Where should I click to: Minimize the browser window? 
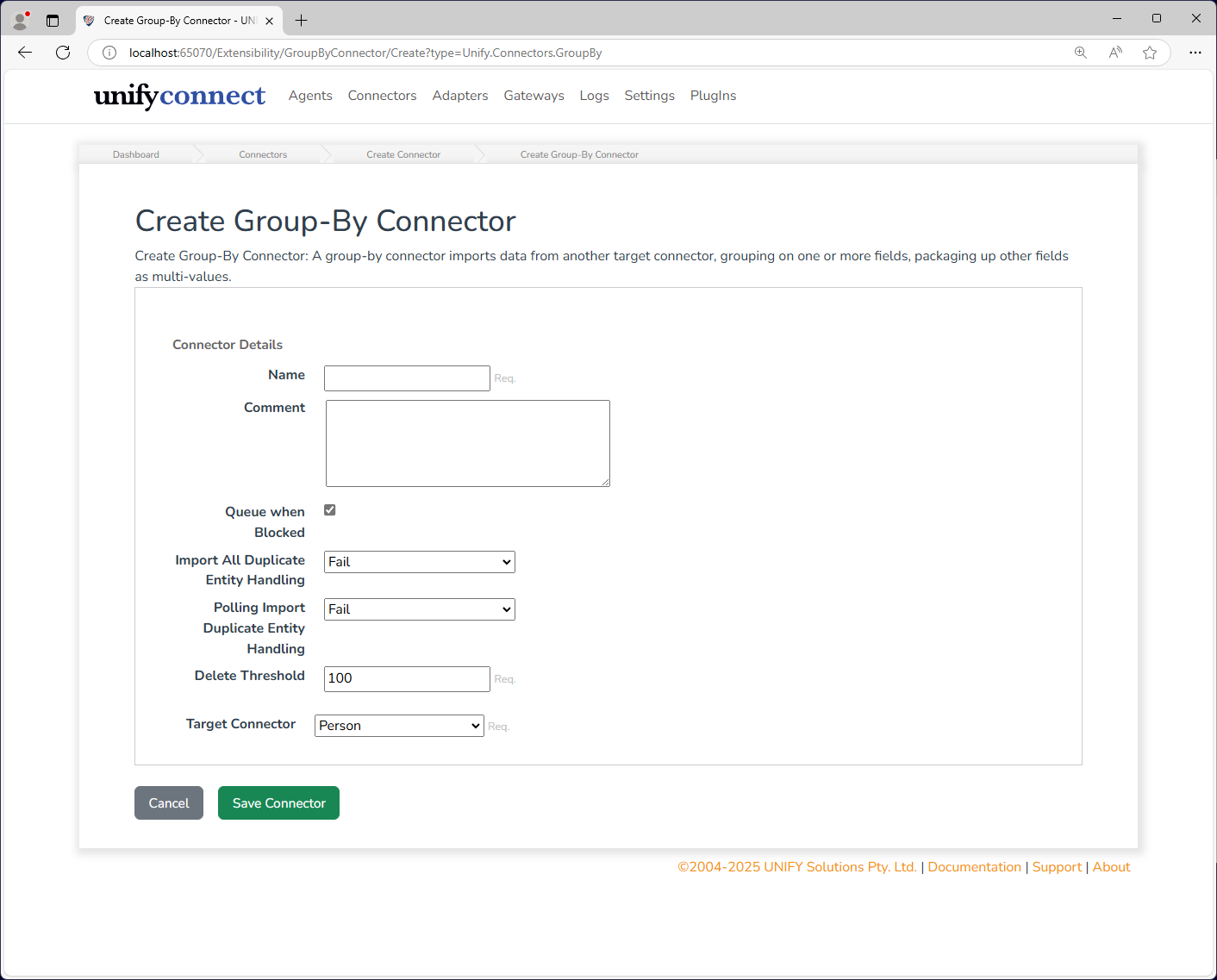click(x=1117, y=18)
